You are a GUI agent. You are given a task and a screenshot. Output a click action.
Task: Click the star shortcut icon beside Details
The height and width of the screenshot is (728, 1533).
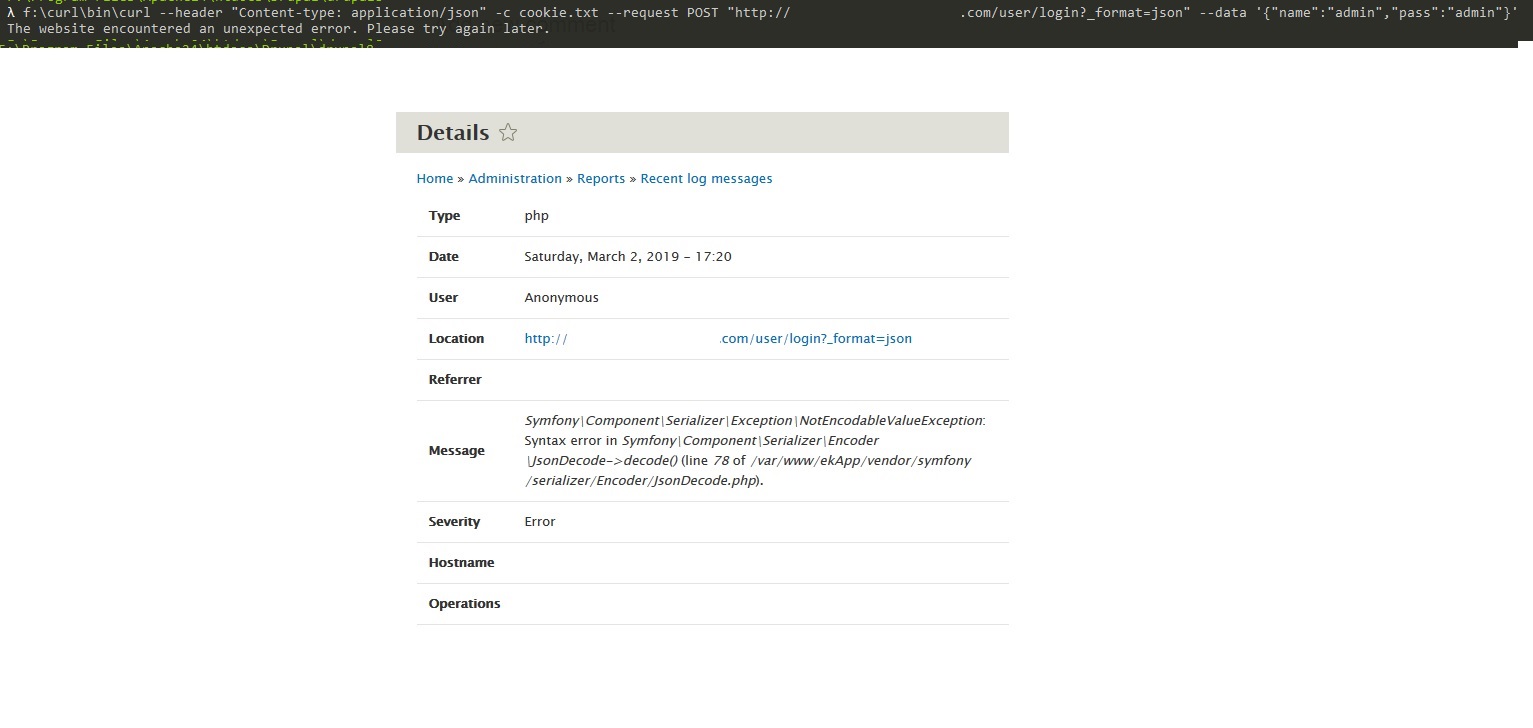pyautogui.click(x=508, y=132)
